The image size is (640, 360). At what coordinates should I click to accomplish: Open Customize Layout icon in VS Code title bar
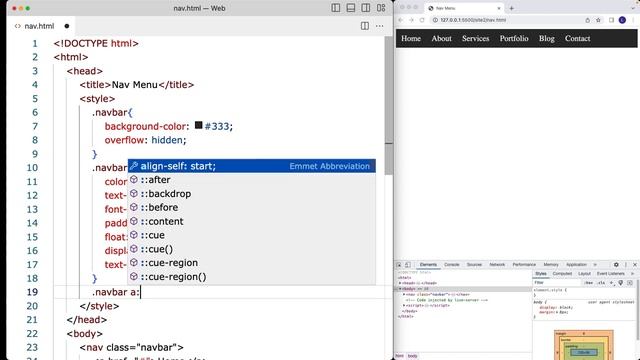tap(381, 8)
